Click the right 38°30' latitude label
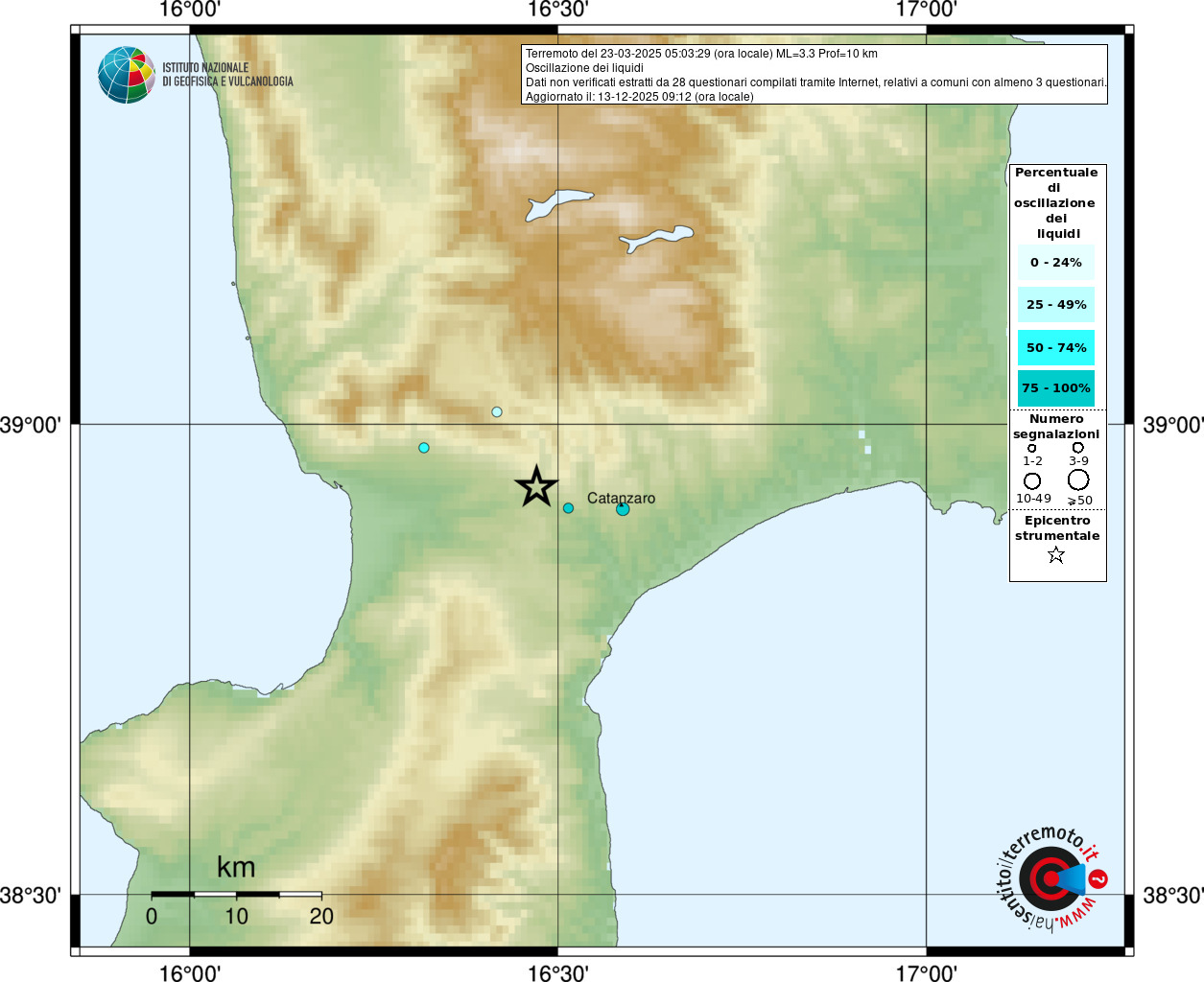The height and width of the screenshot is (982, 1204). pyautogui.click(x=1172, y=895)
